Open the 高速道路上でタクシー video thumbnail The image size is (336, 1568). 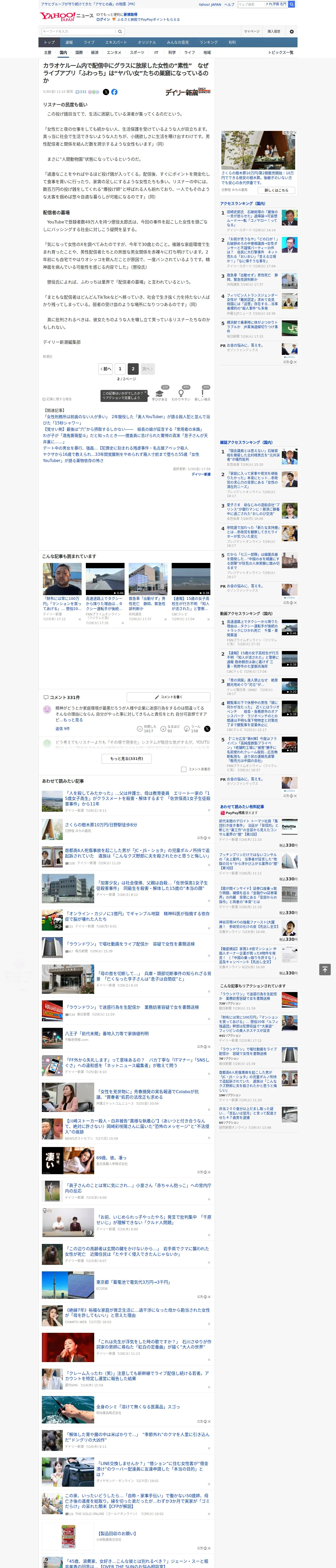(x=105, y=579)
